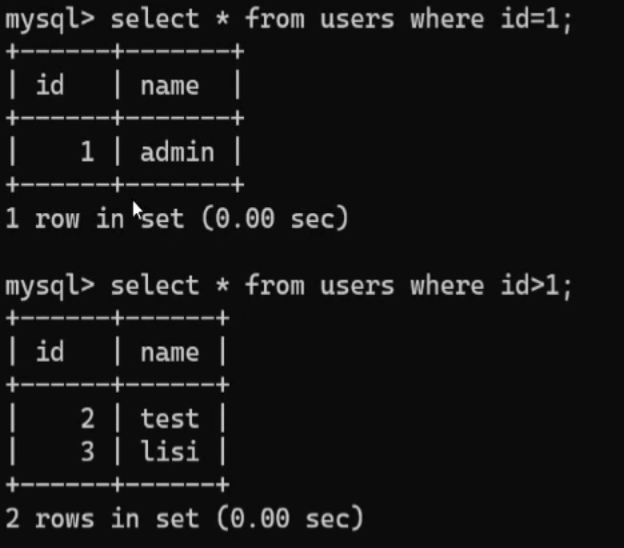Select the 'lisi' name cell
The width and height of the screenshot is (624, 548).
click(x=170, y=451)
